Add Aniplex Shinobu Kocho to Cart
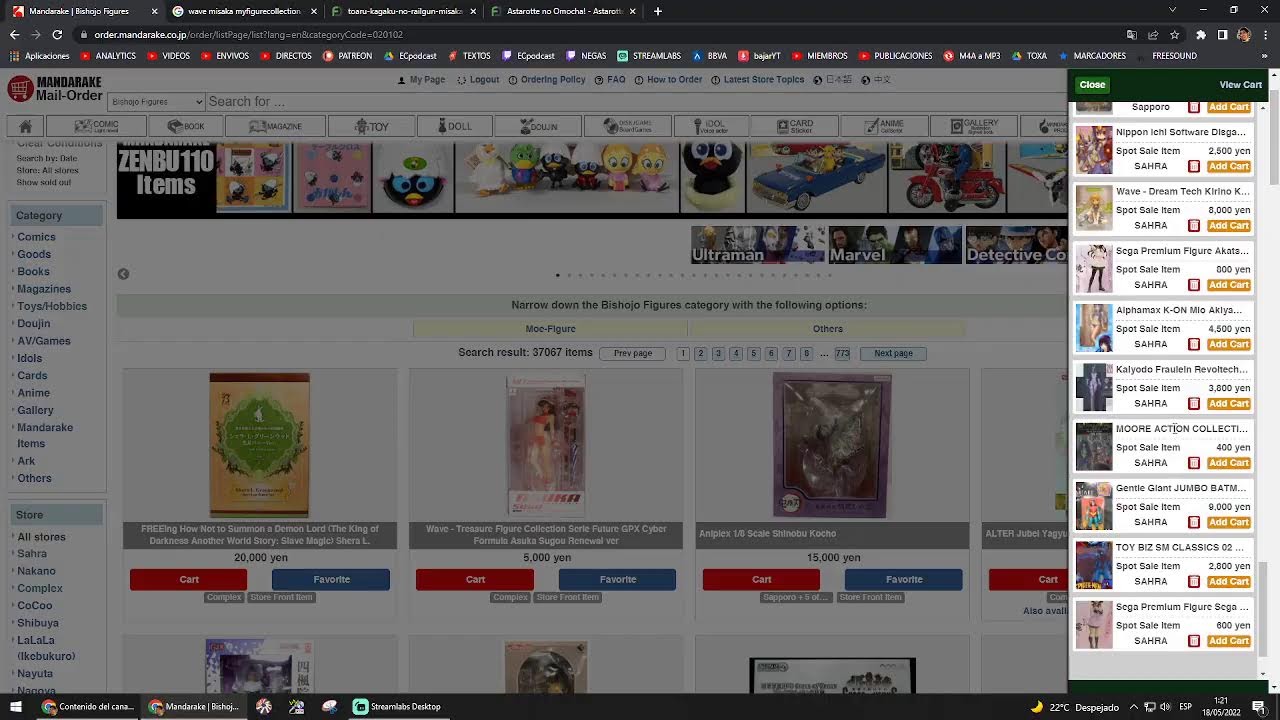This screenshot has width=1280, height=720. point(761,579)
